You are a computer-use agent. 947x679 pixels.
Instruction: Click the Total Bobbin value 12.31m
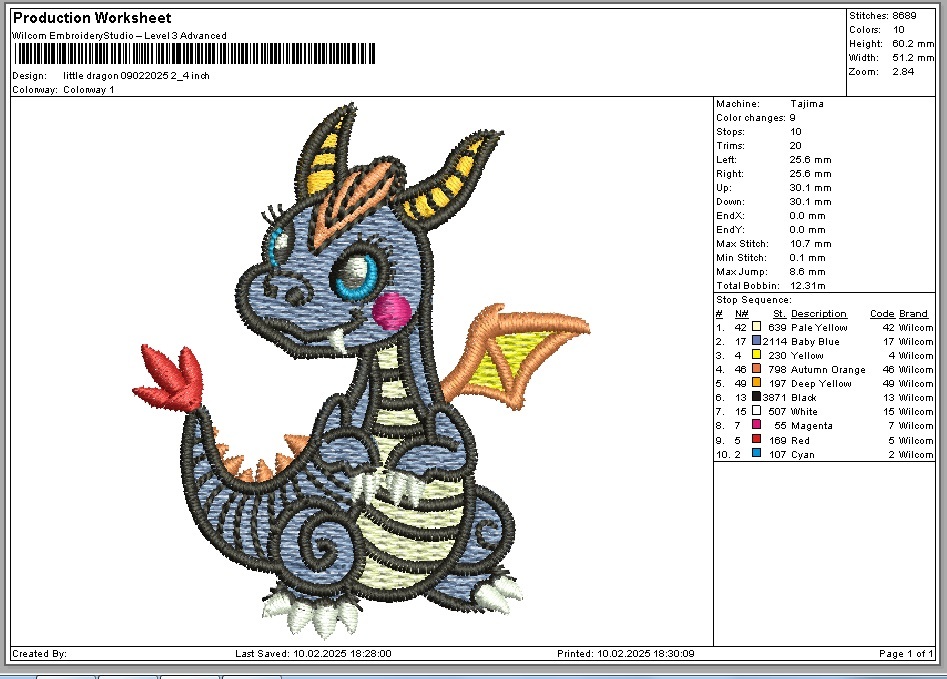click(x=810, y=286)
